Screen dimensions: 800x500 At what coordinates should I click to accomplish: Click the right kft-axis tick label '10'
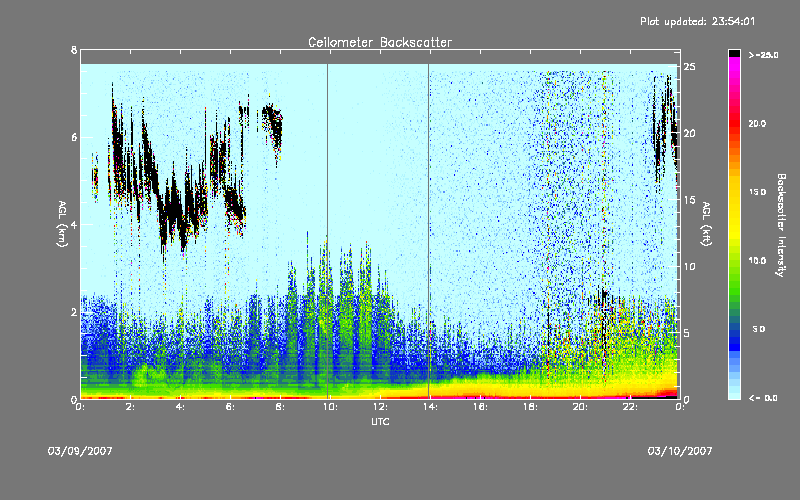click(x=689, y=266)
